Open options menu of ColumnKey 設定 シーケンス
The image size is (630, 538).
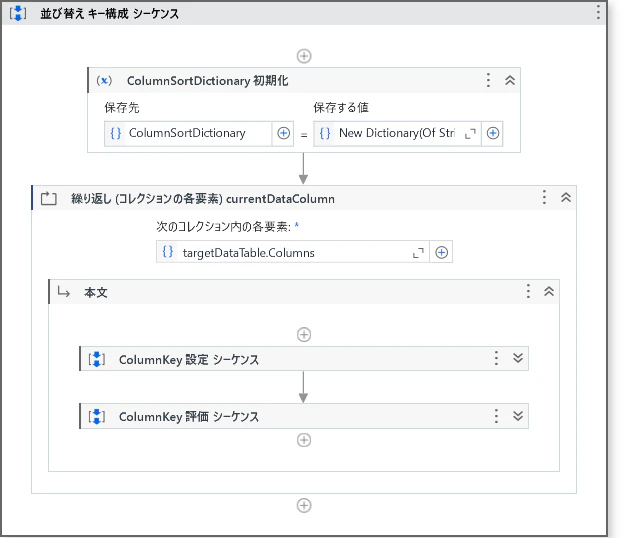[496, 358]
